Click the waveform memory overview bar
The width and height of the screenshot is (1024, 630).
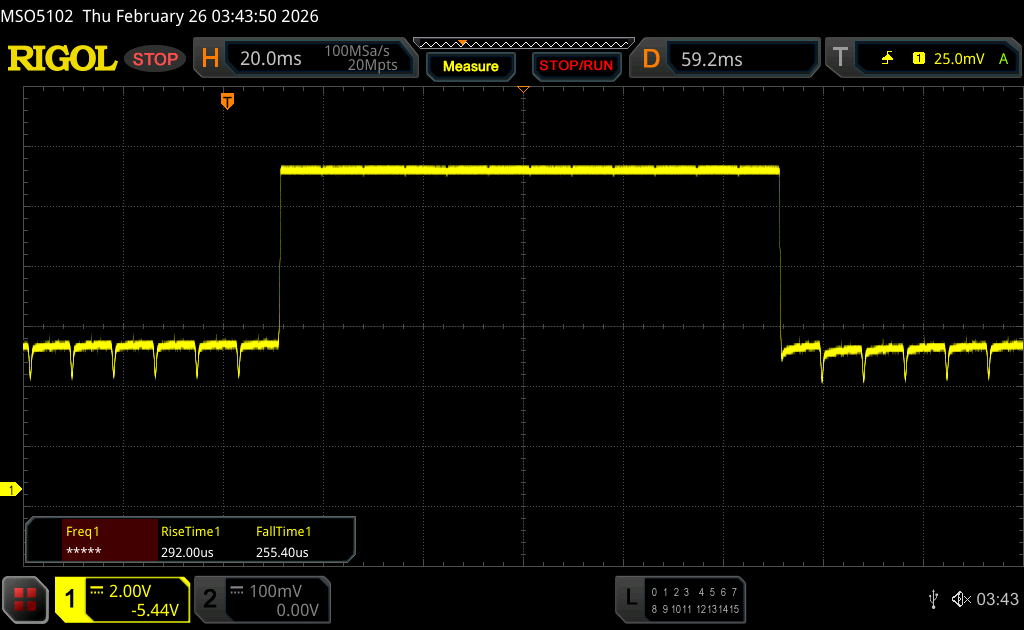(x=523, y=43)
